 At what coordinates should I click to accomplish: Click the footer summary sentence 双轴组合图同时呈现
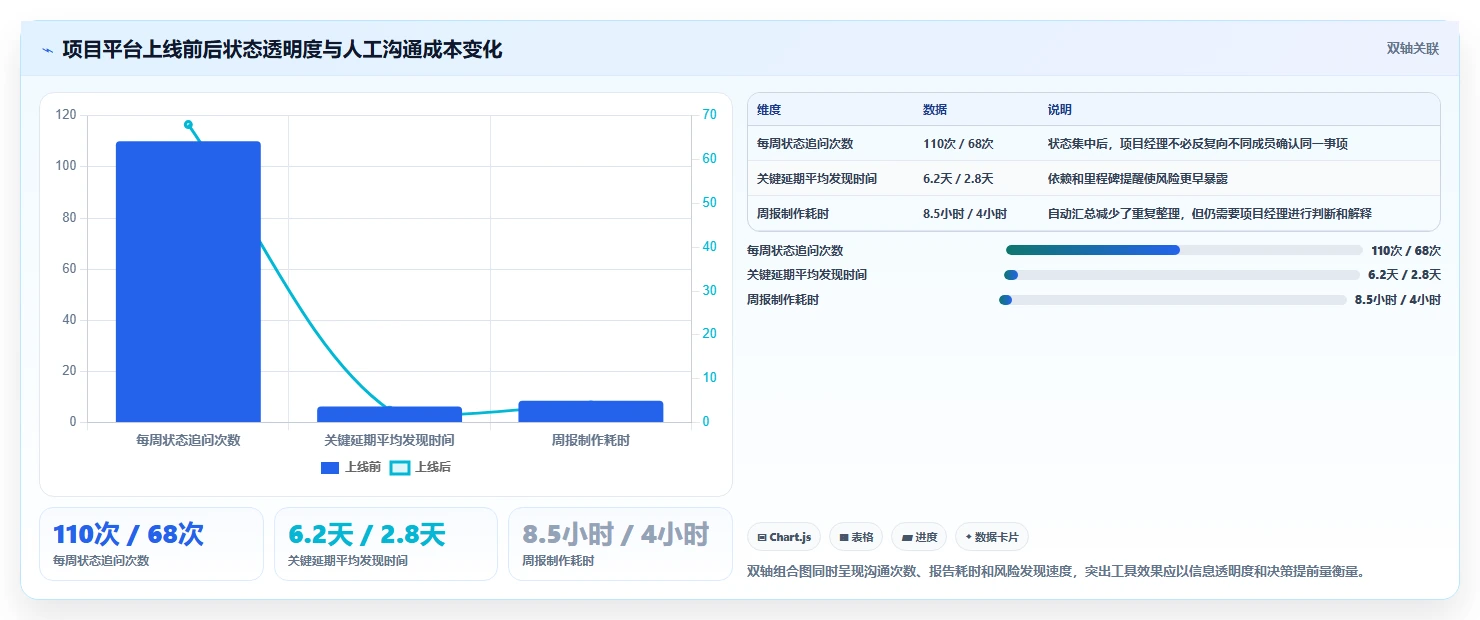click(1056, 572)
